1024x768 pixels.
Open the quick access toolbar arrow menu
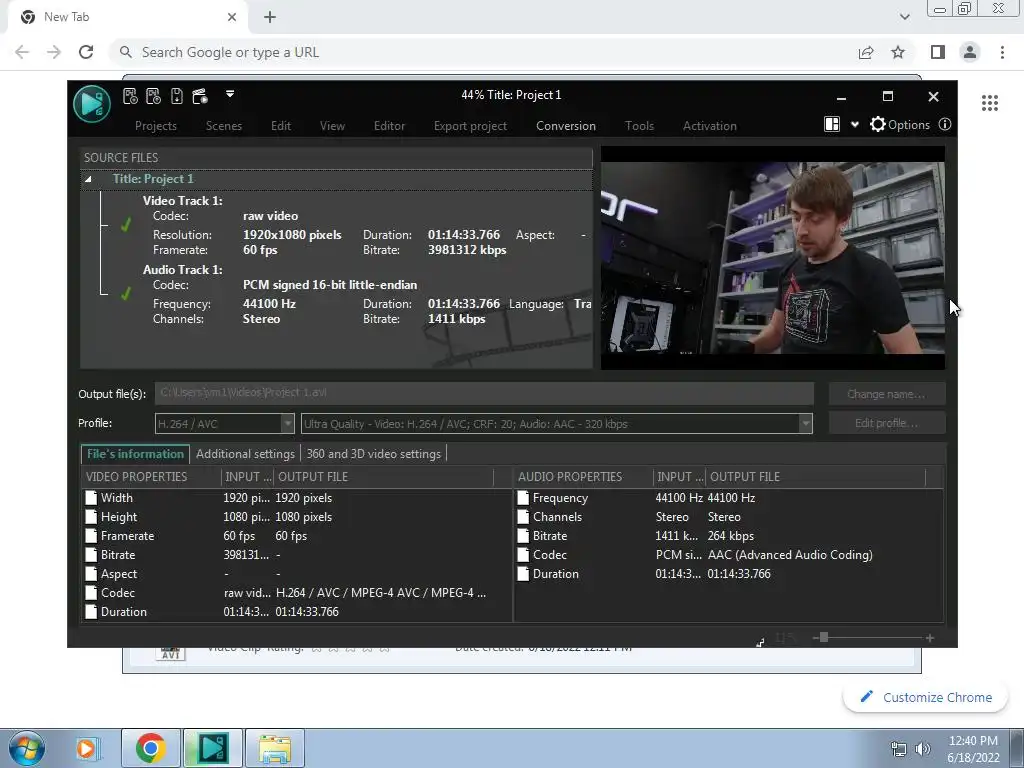tap(230, 94)
